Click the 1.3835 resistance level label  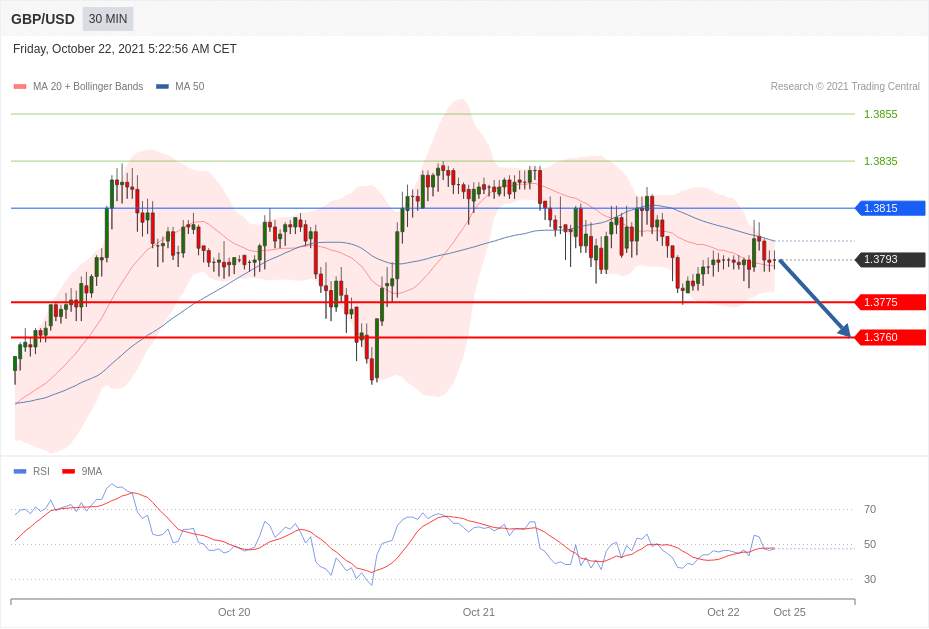[x=880, y=161]
